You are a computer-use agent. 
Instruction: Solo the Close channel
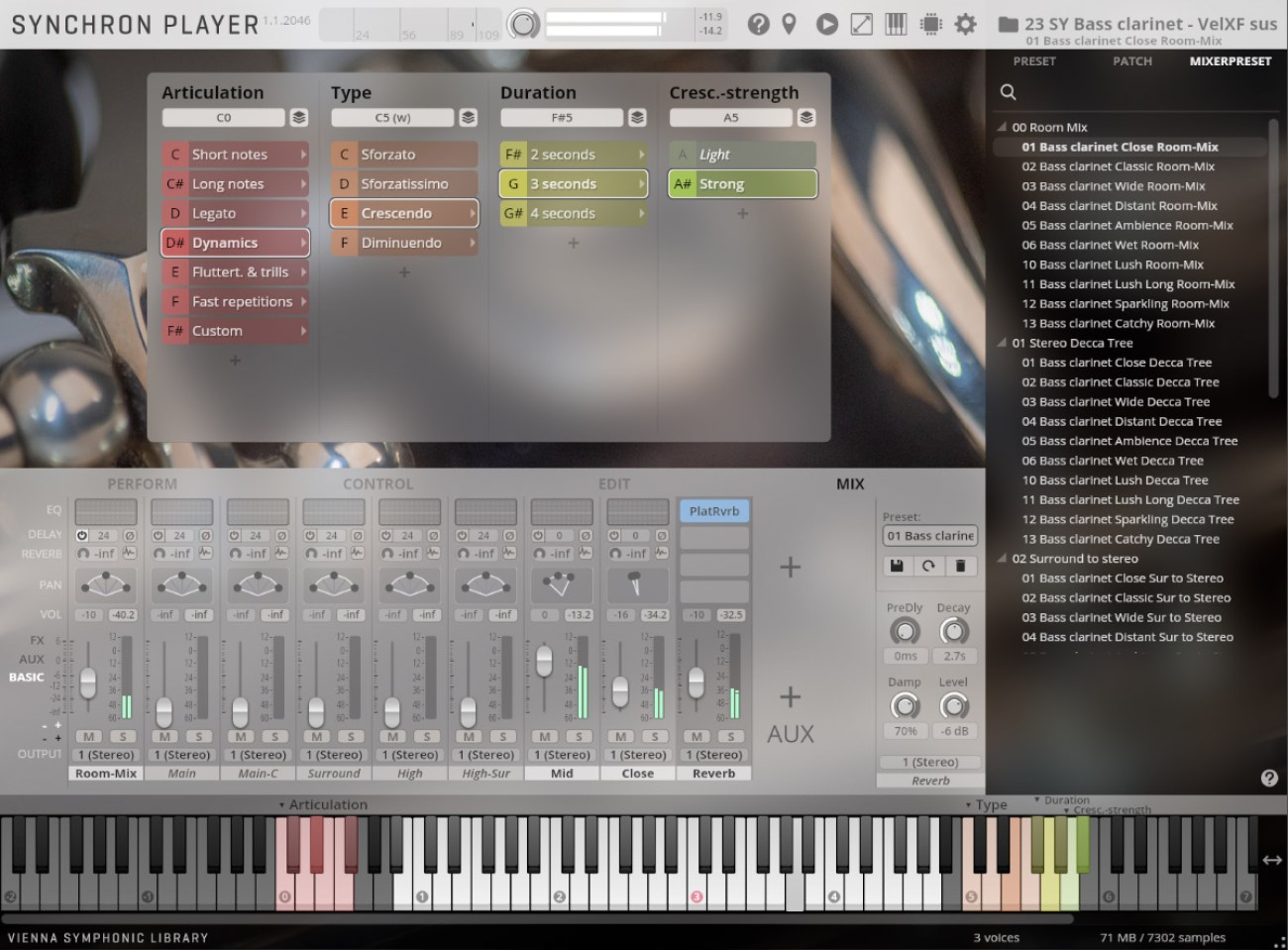pyautogui.click(x=654, y=736)
